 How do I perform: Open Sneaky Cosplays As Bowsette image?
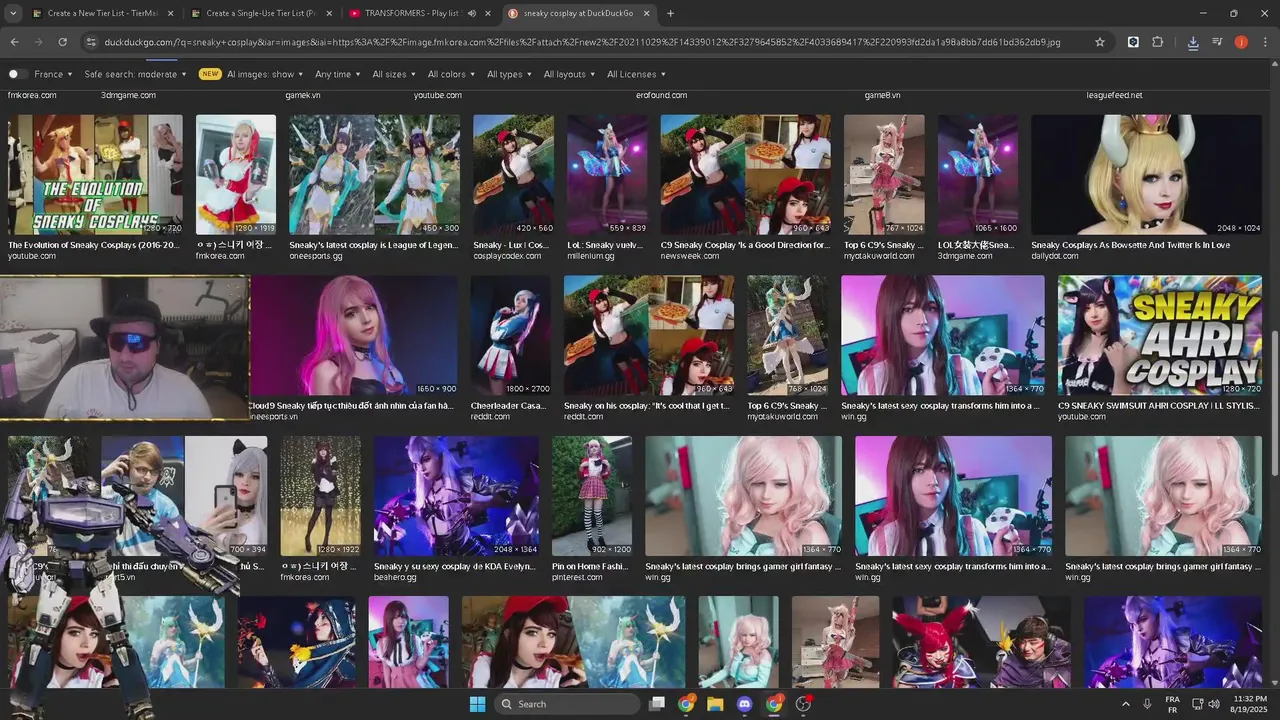click(x=1146, y=174)
